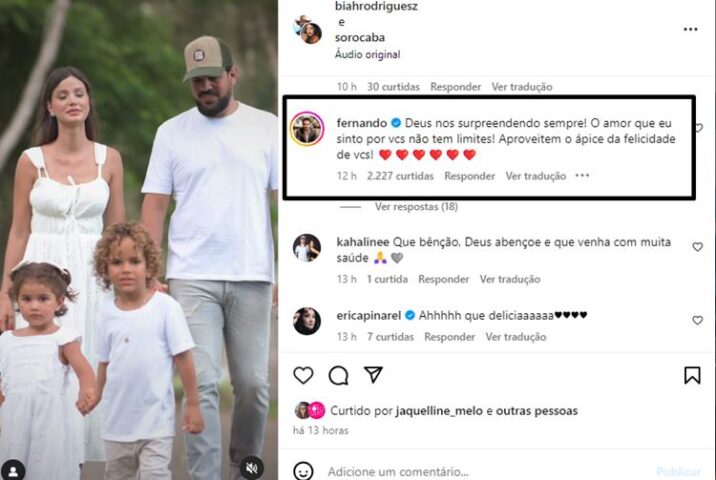Focus the Adicione um comentário field

coord(489,471)
